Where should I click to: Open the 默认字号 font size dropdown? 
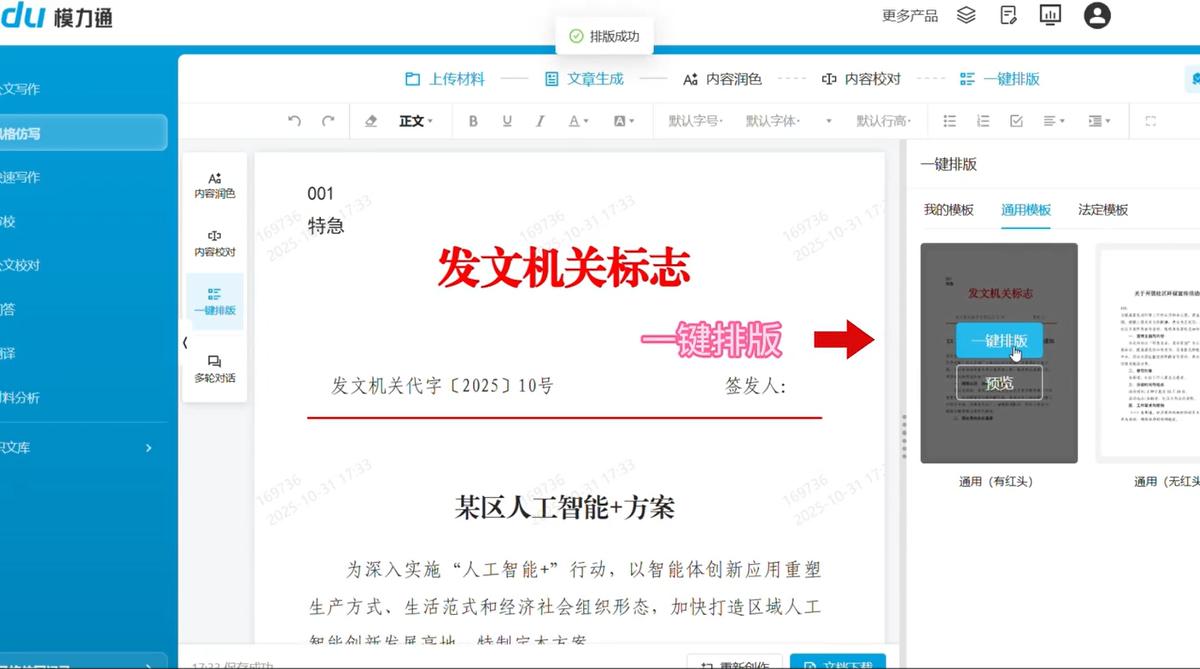coord(696,121)
